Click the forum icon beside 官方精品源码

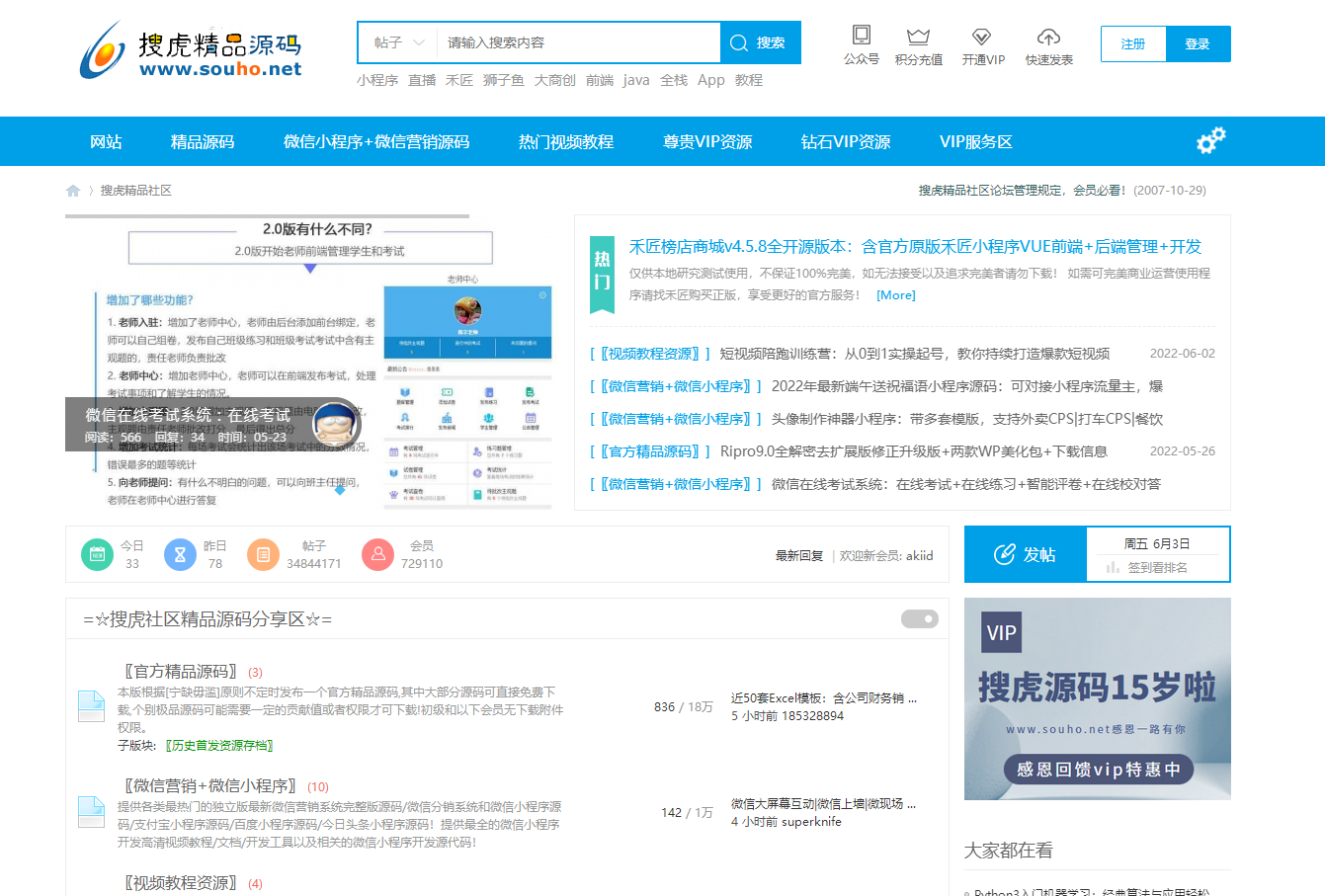(x=91, y=706)
